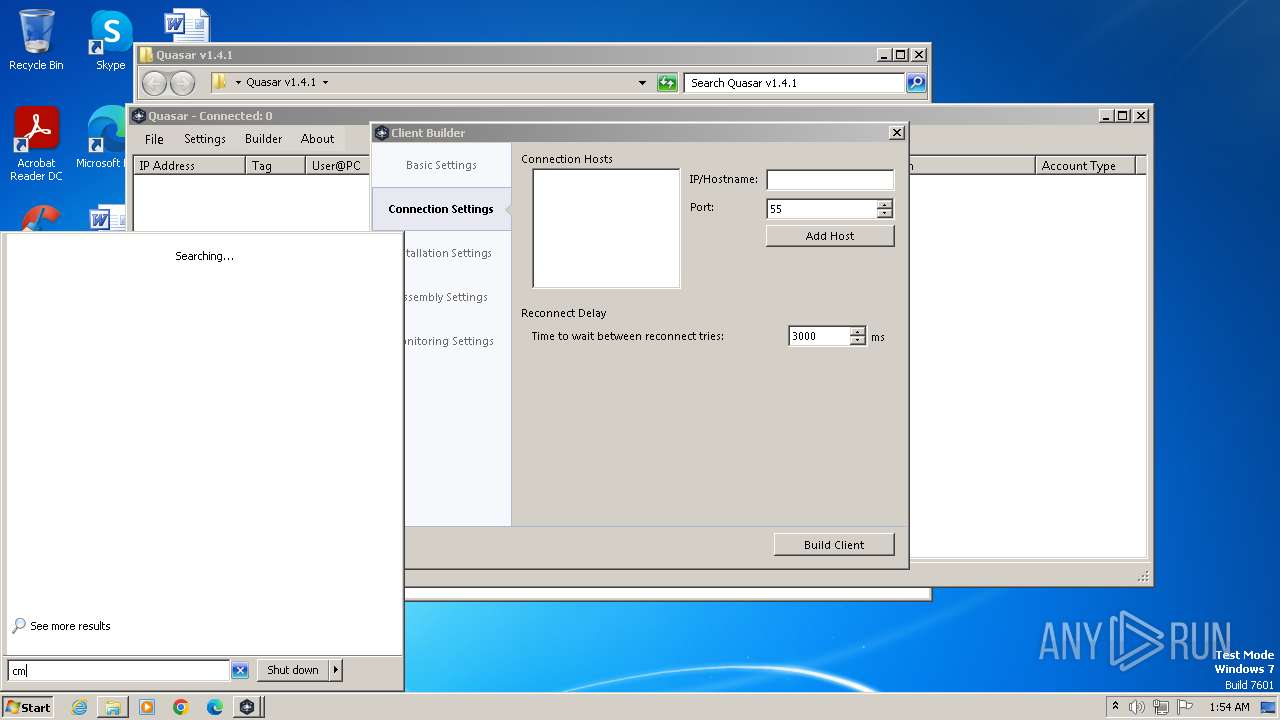Click the green refresh icon in the explorer address bar
The width and height of the screenshot is (1280, 720).
pyautogui.click(x=667, y=83)
